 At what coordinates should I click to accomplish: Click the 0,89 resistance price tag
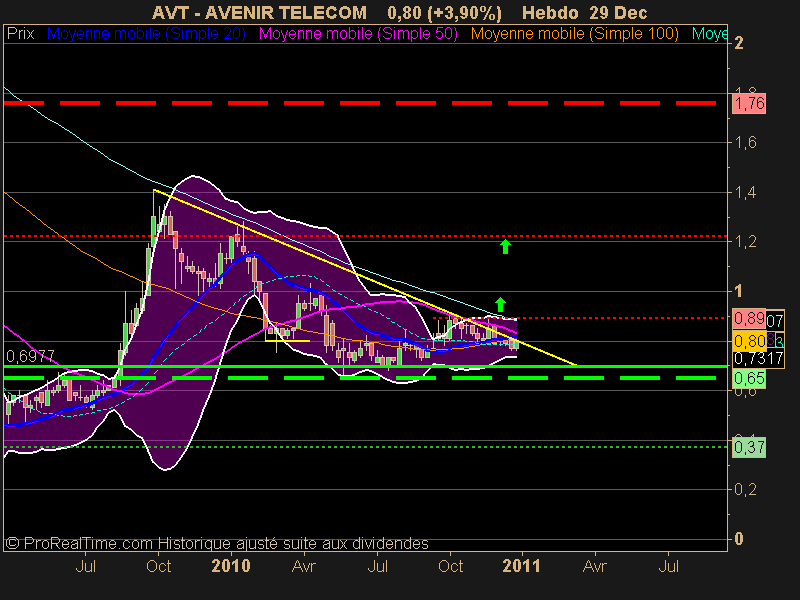pos(748,319)
